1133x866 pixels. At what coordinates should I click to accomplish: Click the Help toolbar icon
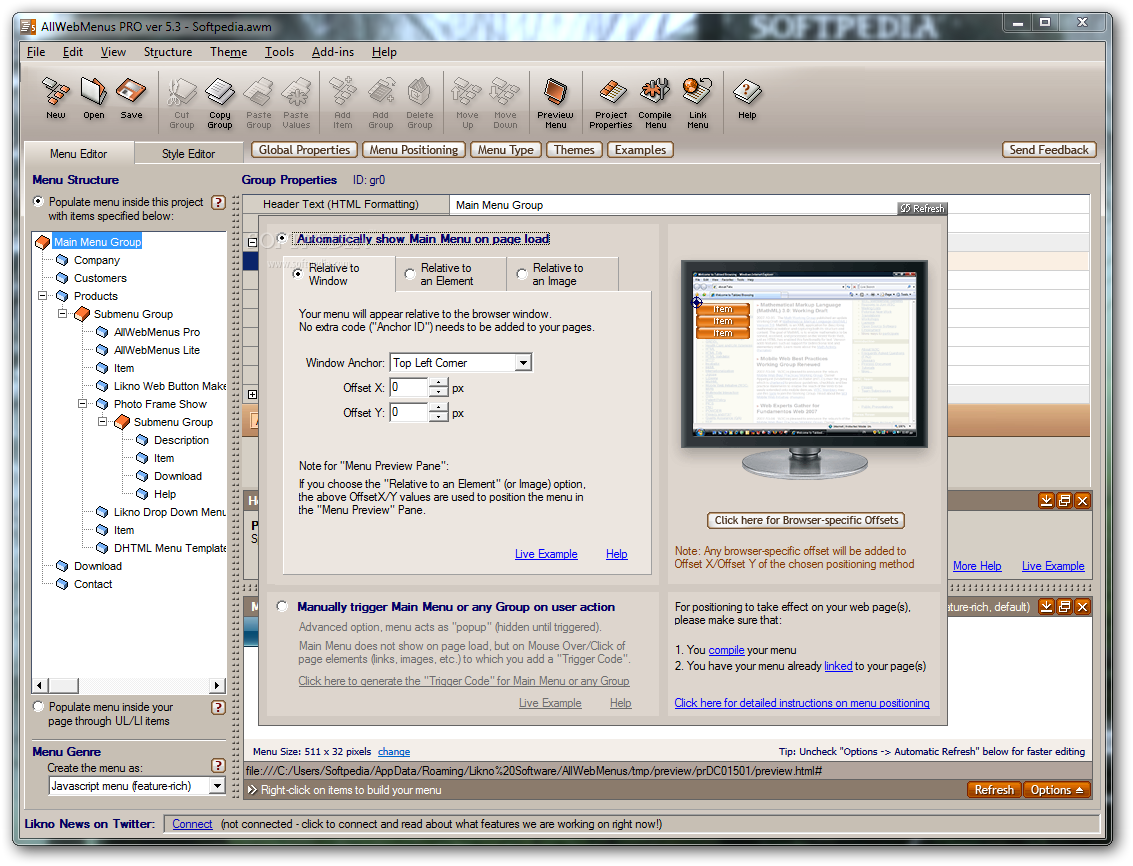747,99
